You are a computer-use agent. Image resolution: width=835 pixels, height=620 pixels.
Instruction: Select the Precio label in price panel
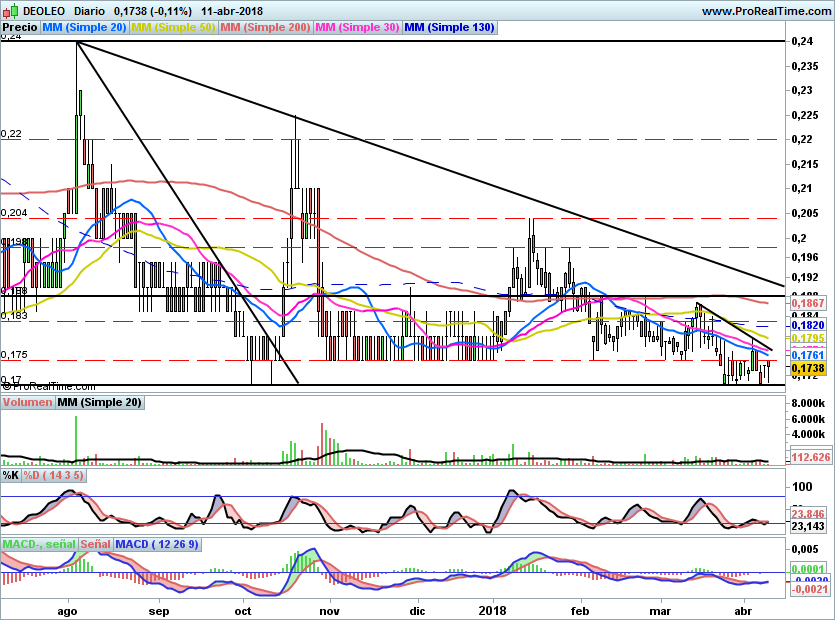(20, 27)
